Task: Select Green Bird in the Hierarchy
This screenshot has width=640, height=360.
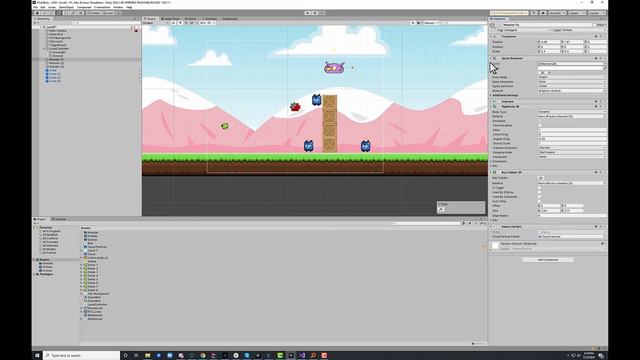Action: click(x=56, y=34)
